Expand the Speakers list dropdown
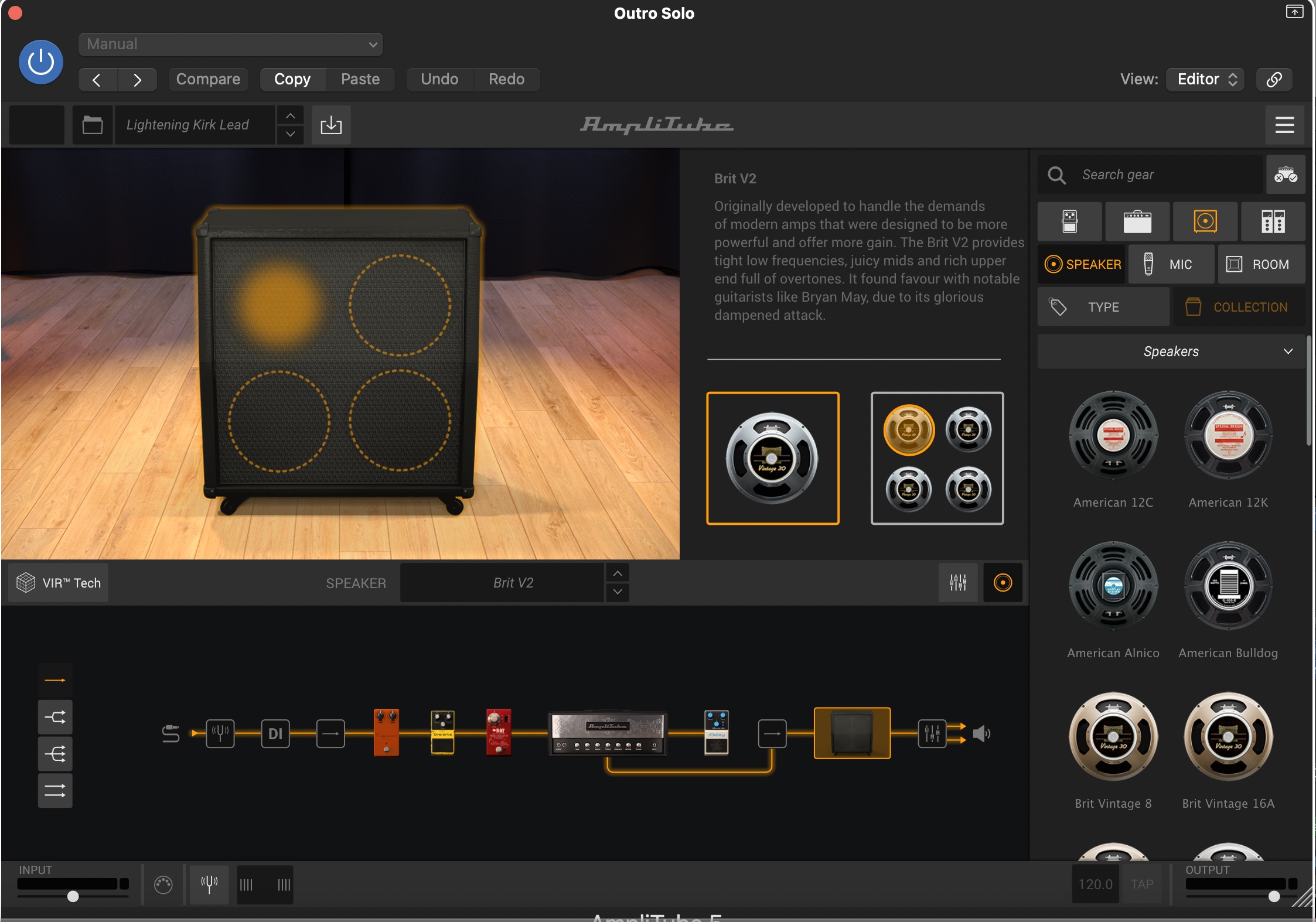This screenshot has height=922, width=1316. pos(1171,351)
